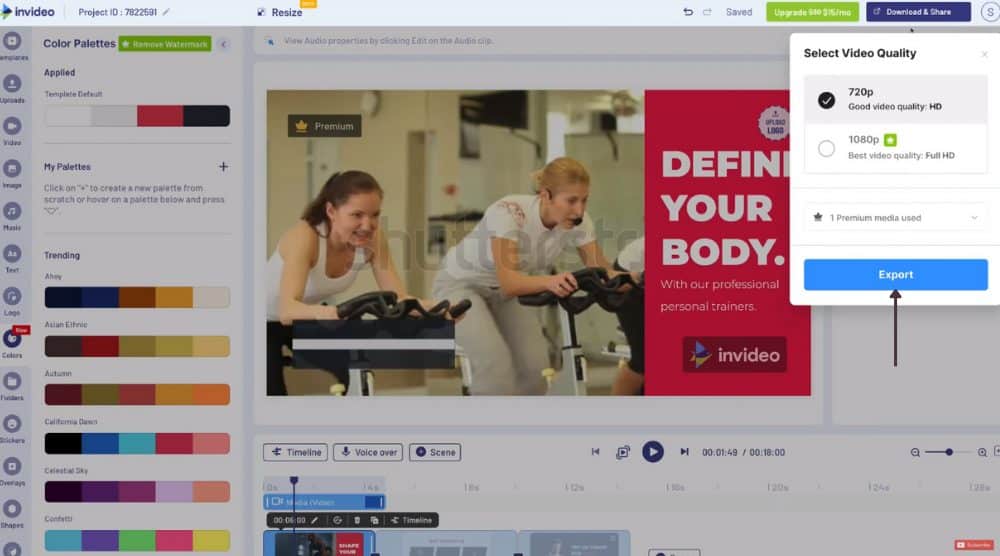
Task: Apply the California Dawn color palette
Action: click(x=137, y=443)
